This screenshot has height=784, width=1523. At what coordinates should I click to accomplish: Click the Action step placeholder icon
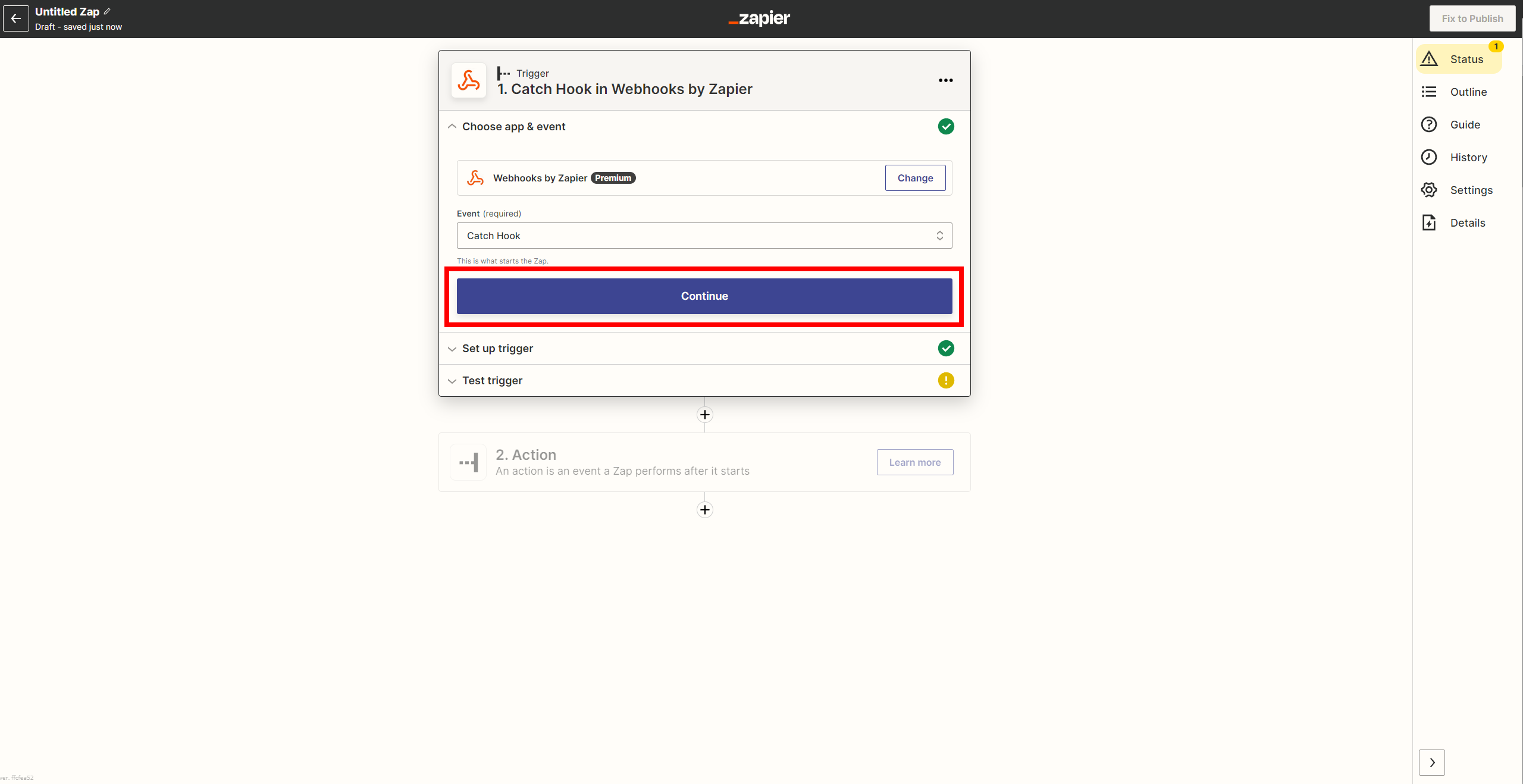click(469, 462)
